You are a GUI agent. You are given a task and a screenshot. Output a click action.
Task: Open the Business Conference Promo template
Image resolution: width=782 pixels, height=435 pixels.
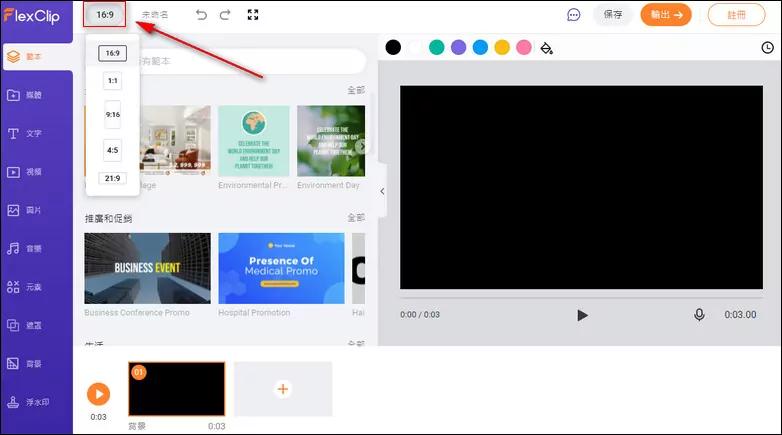[x=147, y=268]
